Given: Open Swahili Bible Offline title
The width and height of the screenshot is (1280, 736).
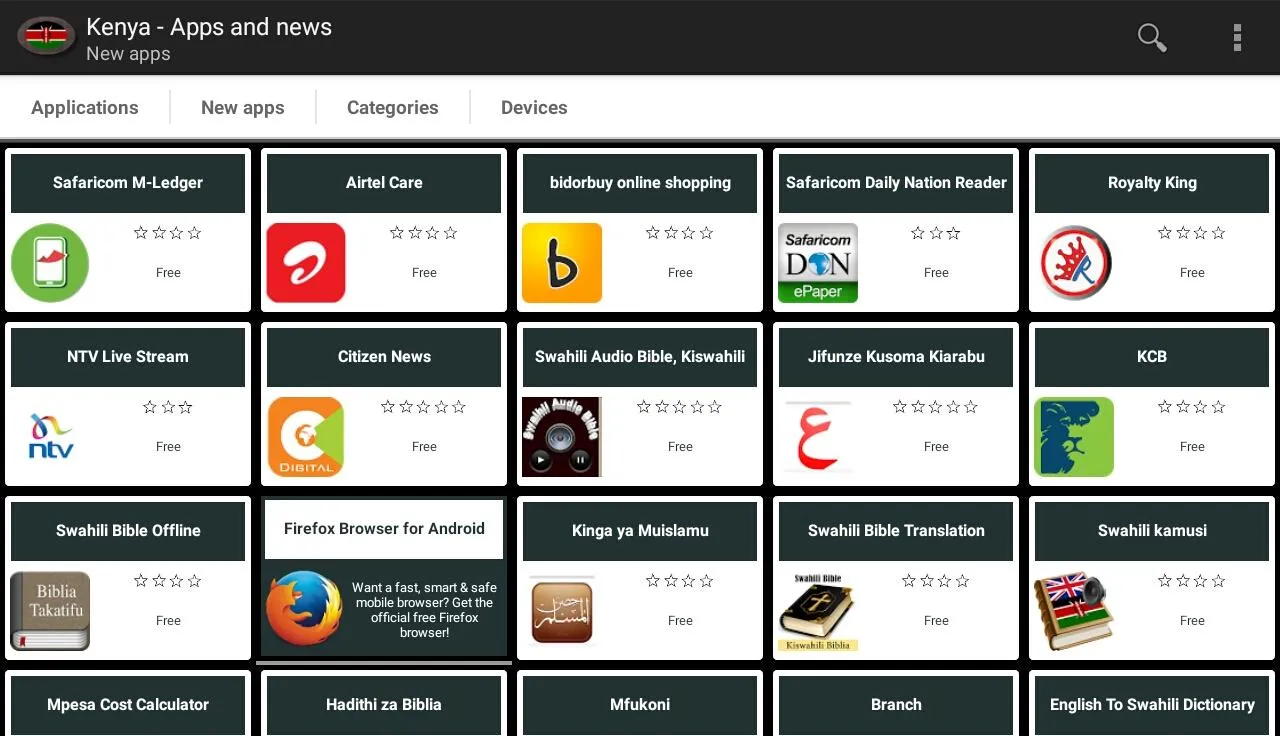Looking at the screenshot, I should tap(128, 531).
